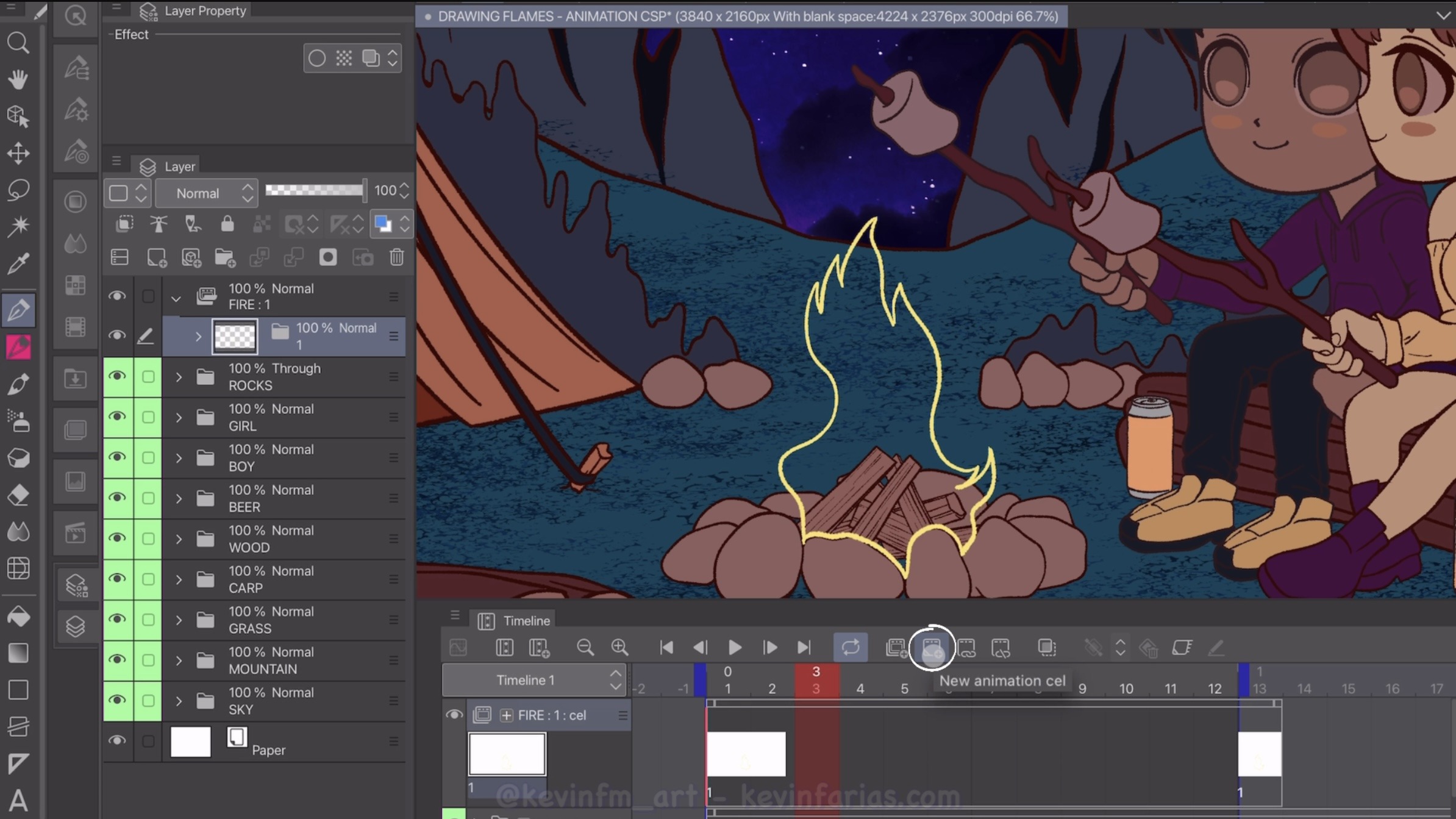Expand cel folder 1 inside FIRE
Image resolution: width=1456 pixels, height=819 pixels.
coord(198,337)
